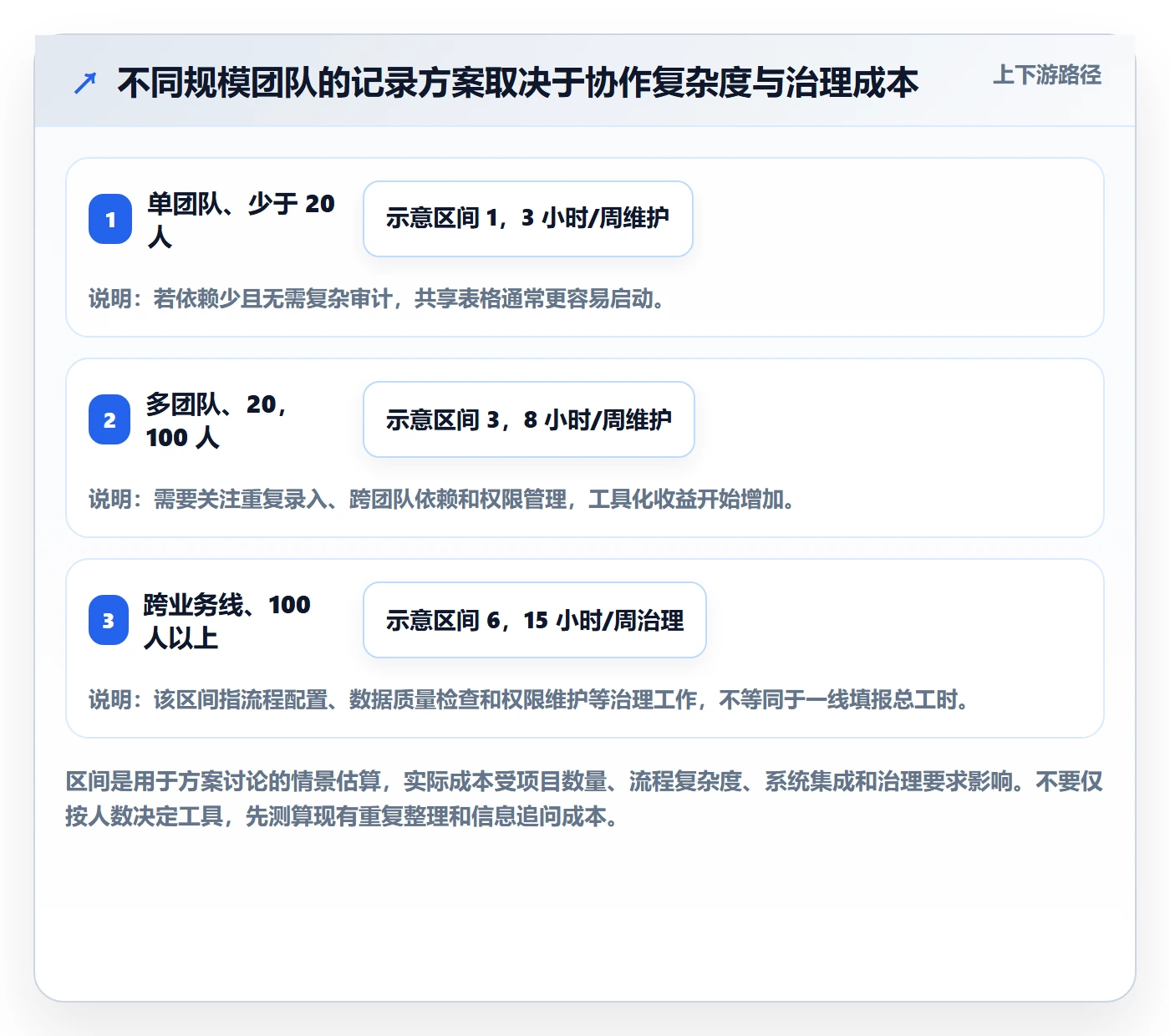Click the 示意区间 6，15 小时/周治理 pill
This screenshot has height=1036, width=1170.
pyautogui.click(x=535, y=620)
